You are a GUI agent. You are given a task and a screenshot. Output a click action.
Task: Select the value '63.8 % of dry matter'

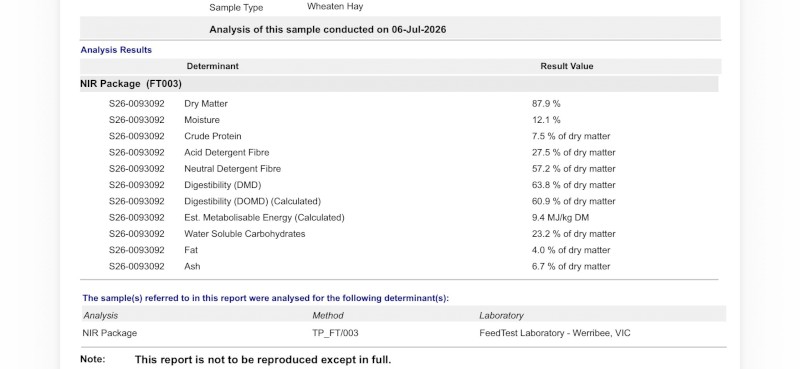tap(573, 185)
